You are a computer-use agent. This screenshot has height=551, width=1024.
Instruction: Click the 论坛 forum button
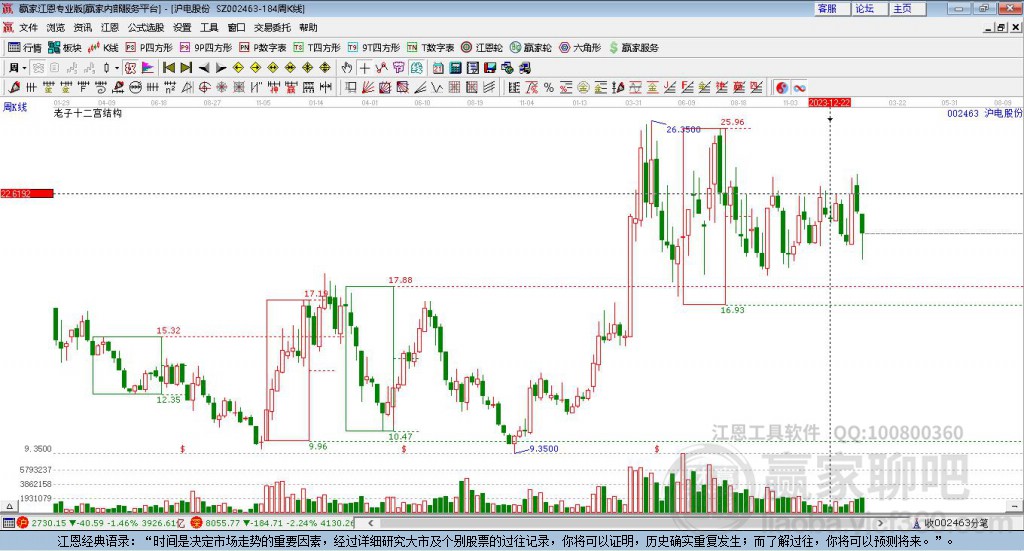(x=870, y=8)
